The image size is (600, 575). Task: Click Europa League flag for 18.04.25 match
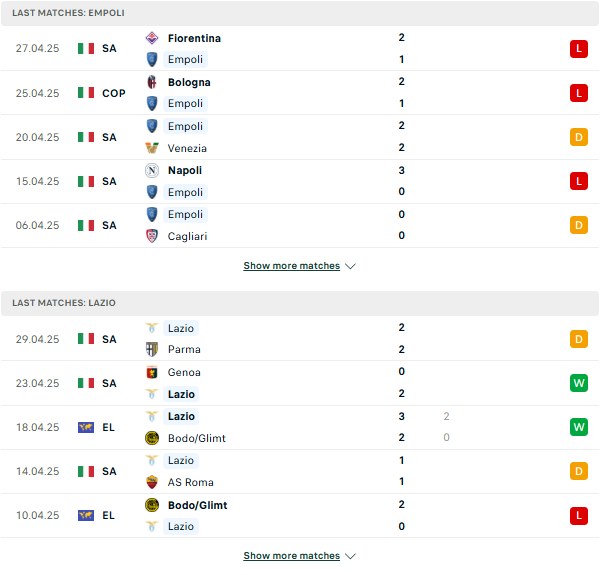[x=86, y=427]
